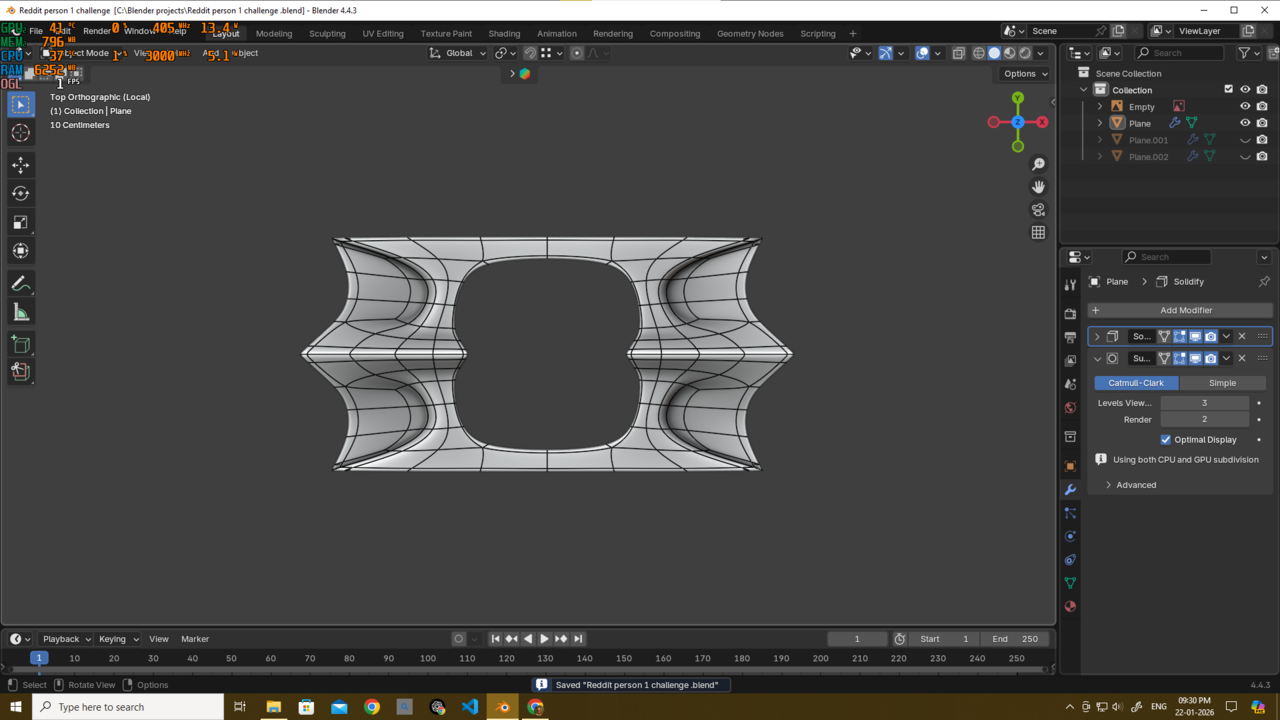The width and height of the screenshot is (1280, 720).
Task: Open the Global transform orientation dropdown
Action: 459,53
